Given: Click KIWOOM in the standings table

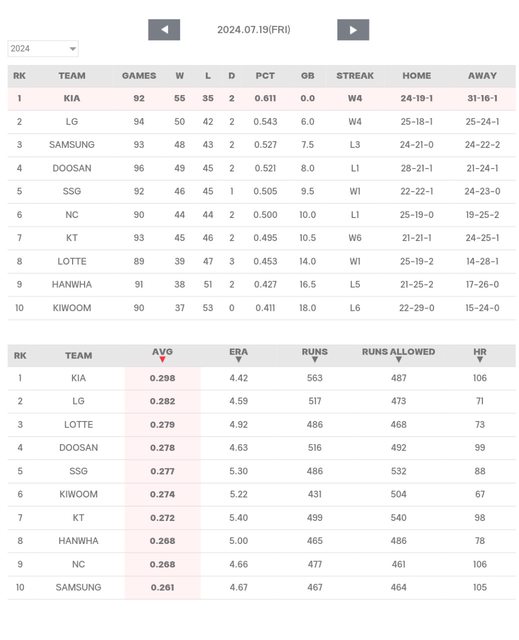Looking at the screenshot, I should pos(72,308).
